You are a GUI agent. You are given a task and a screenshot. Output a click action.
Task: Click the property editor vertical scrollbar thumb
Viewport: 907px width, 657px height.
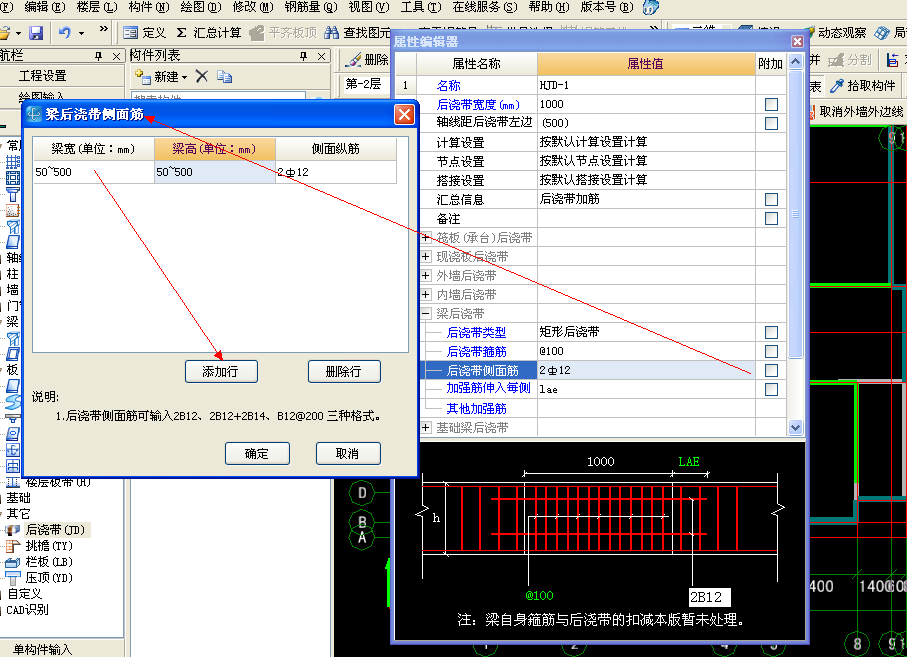(795, 213)
